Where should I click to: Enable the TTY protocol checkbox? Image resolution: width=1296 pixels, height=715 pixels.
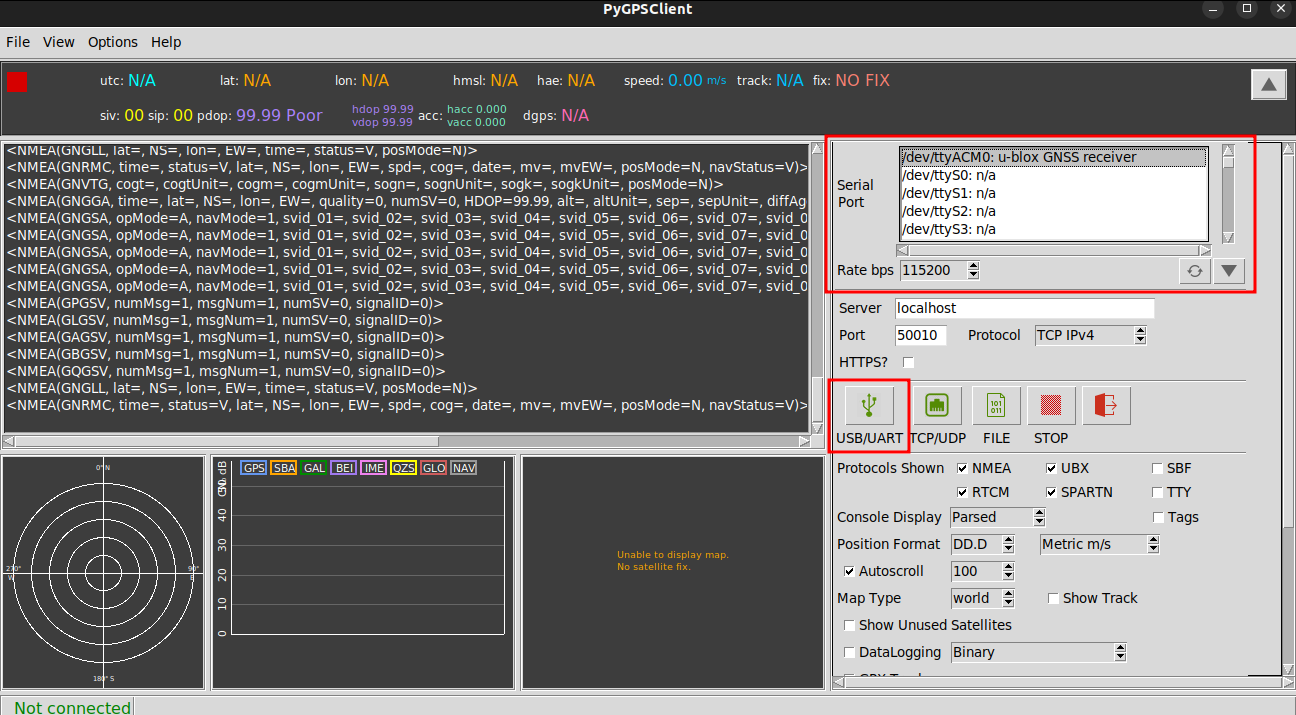(1158, 492)
